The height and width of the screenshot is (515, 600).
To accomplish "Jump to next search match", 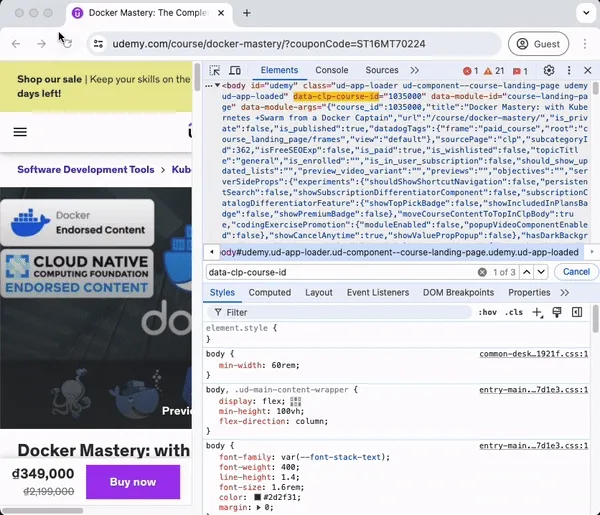I will tap(542, 272).
